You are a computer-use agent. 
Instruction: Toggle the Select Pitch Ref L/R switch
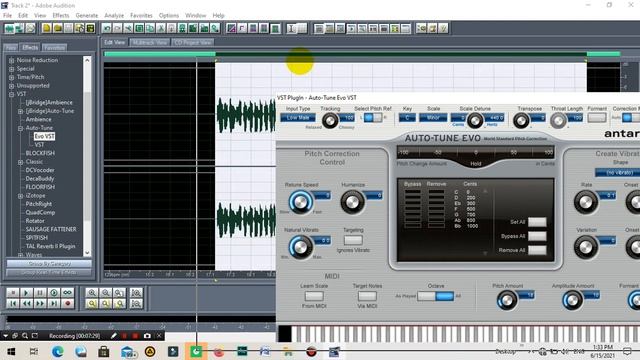click(x=373, y=118)
